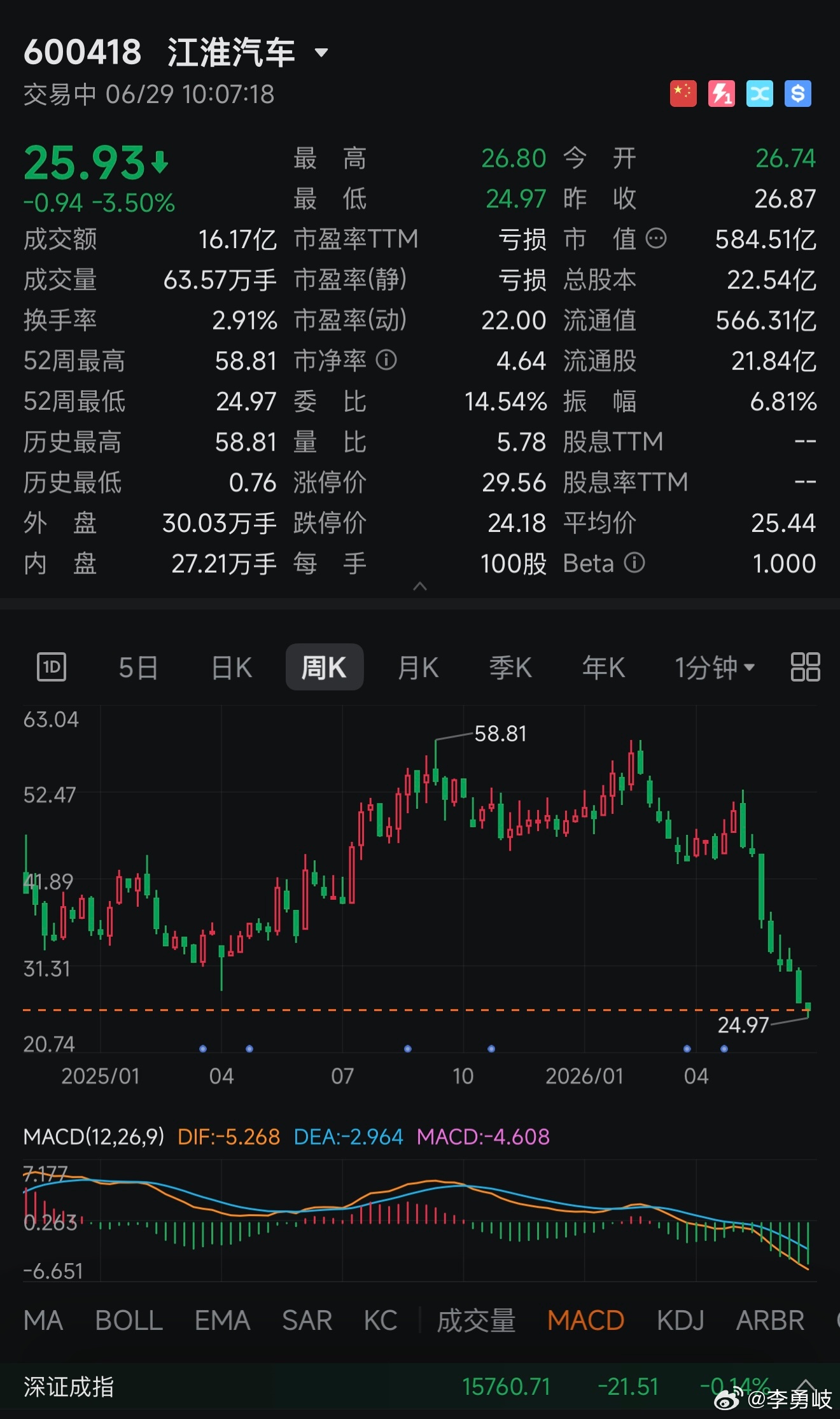This screenshot has width=840, height=1419.
Task: Open the stock selector dropdown arrow
Action: 321,53
